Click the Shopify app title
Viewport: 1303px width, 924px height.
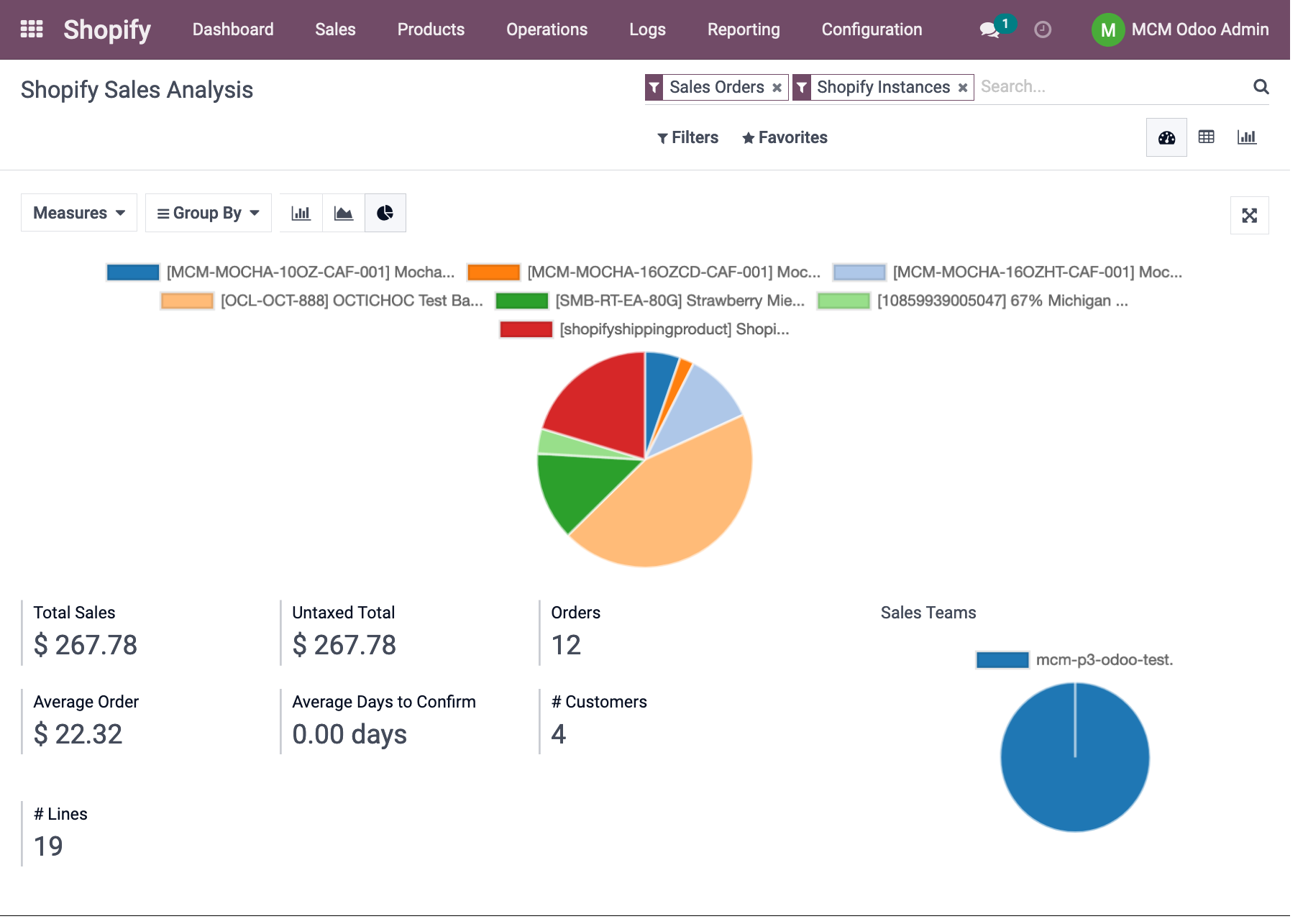(107, 29)
